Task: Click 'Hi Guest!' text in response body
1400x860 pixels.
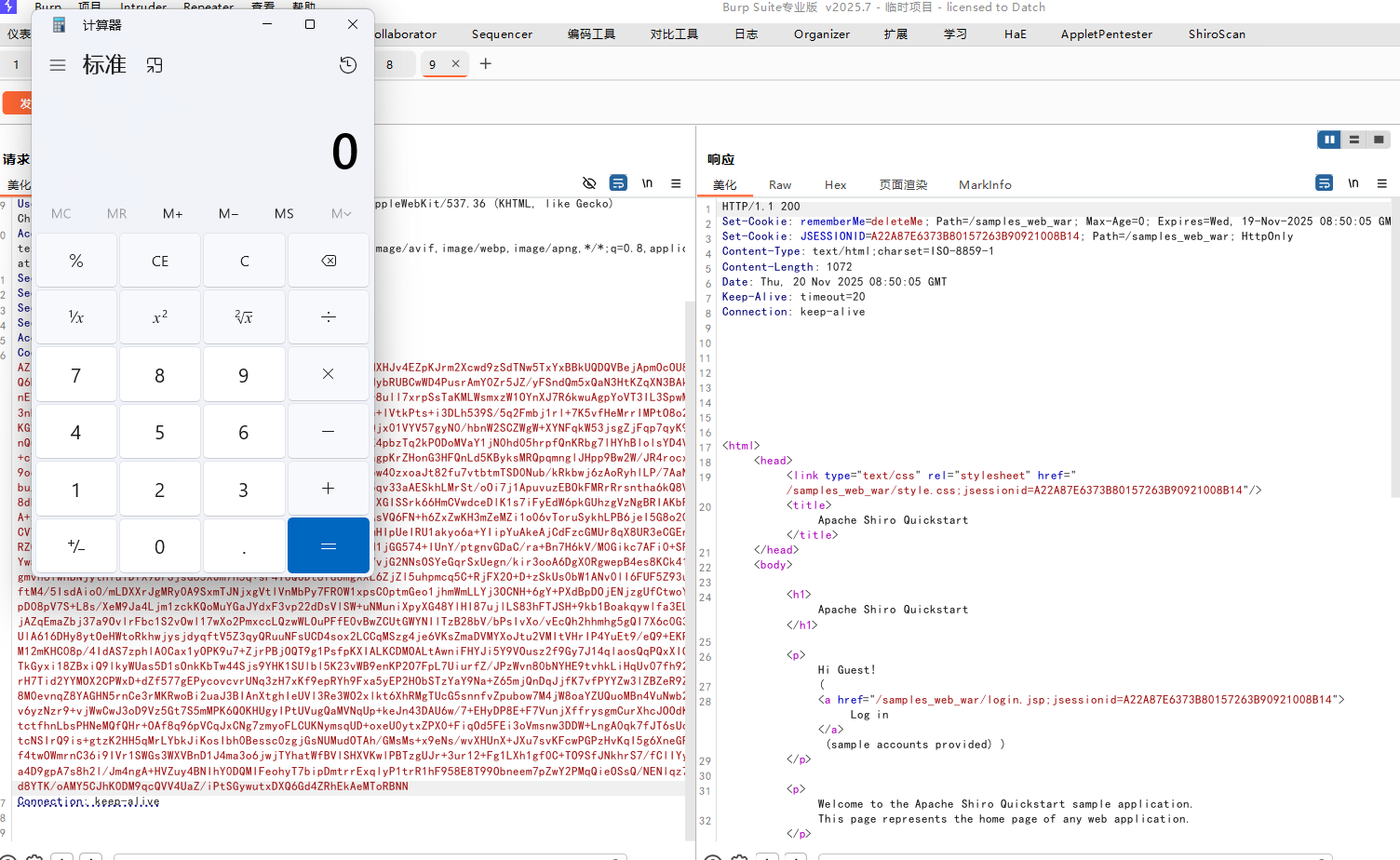Action: (x=846, y=670)
